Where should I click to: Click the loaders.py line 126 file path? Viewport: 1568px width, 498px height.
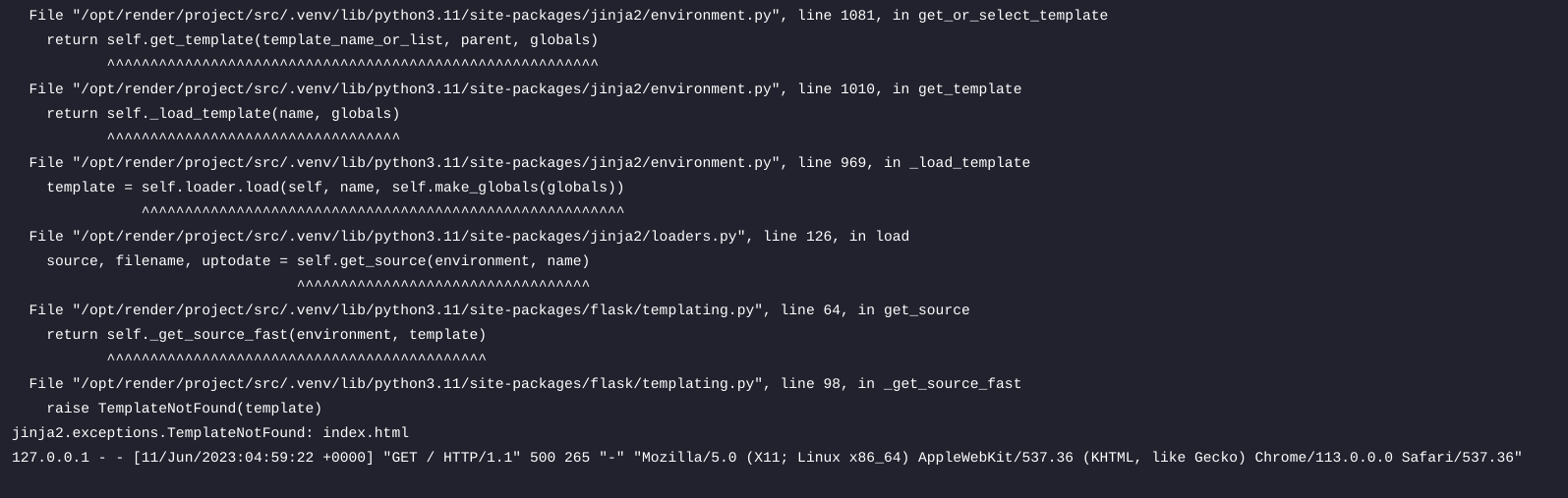pyautogui.click(x=469, y=237)
